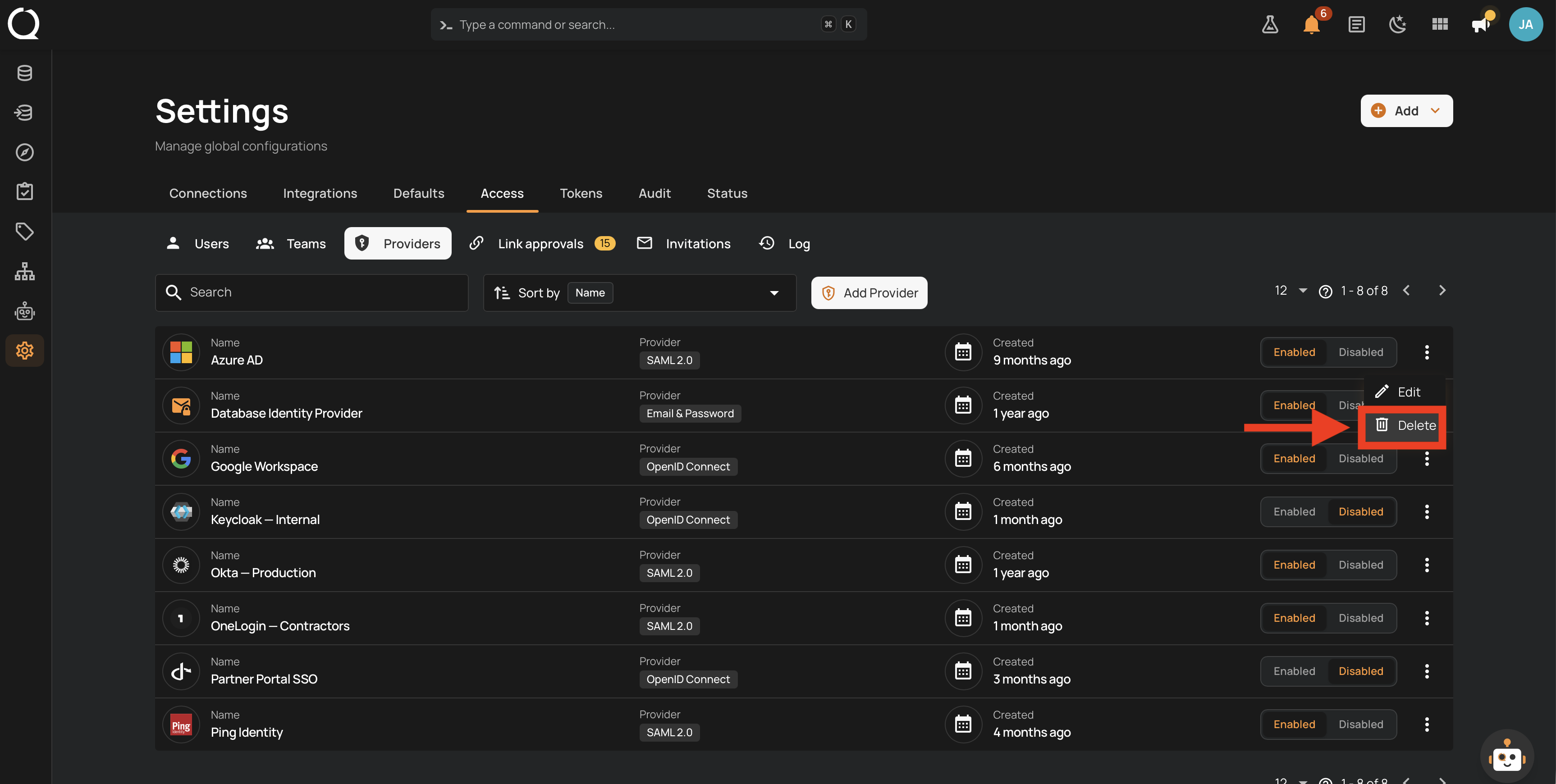Choose Edit from the context menu
The image size is (1556, 784).
[x=1405, y=392]
